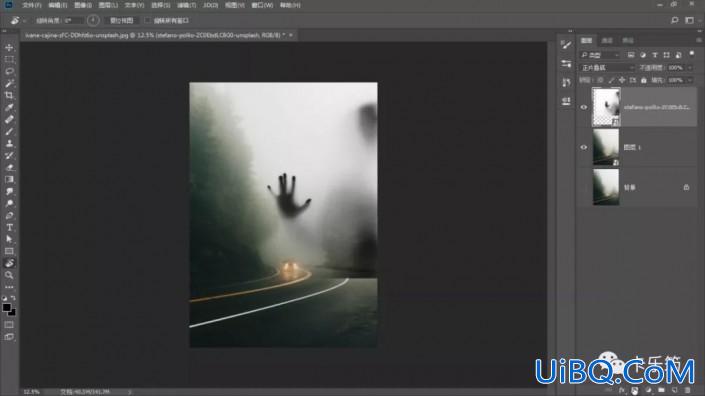Select the Crop tool
Image resolution: width=705 pixels, height=396 pixels.
[x=9, y=95]
